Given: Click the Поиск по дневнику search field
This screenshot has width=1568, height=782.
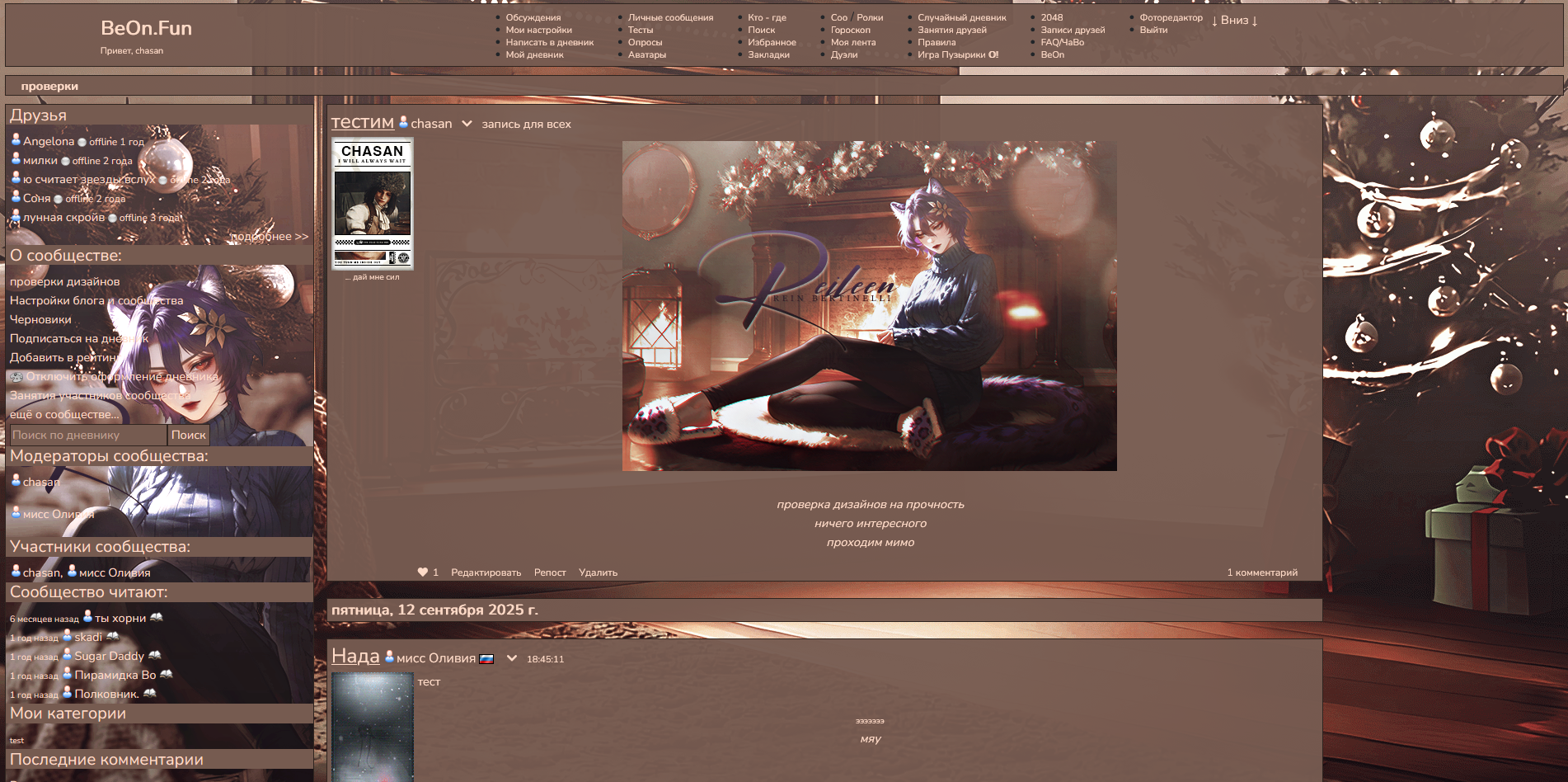Looking at the screenshot, I should pyautogui.click(x=87, y=435).
